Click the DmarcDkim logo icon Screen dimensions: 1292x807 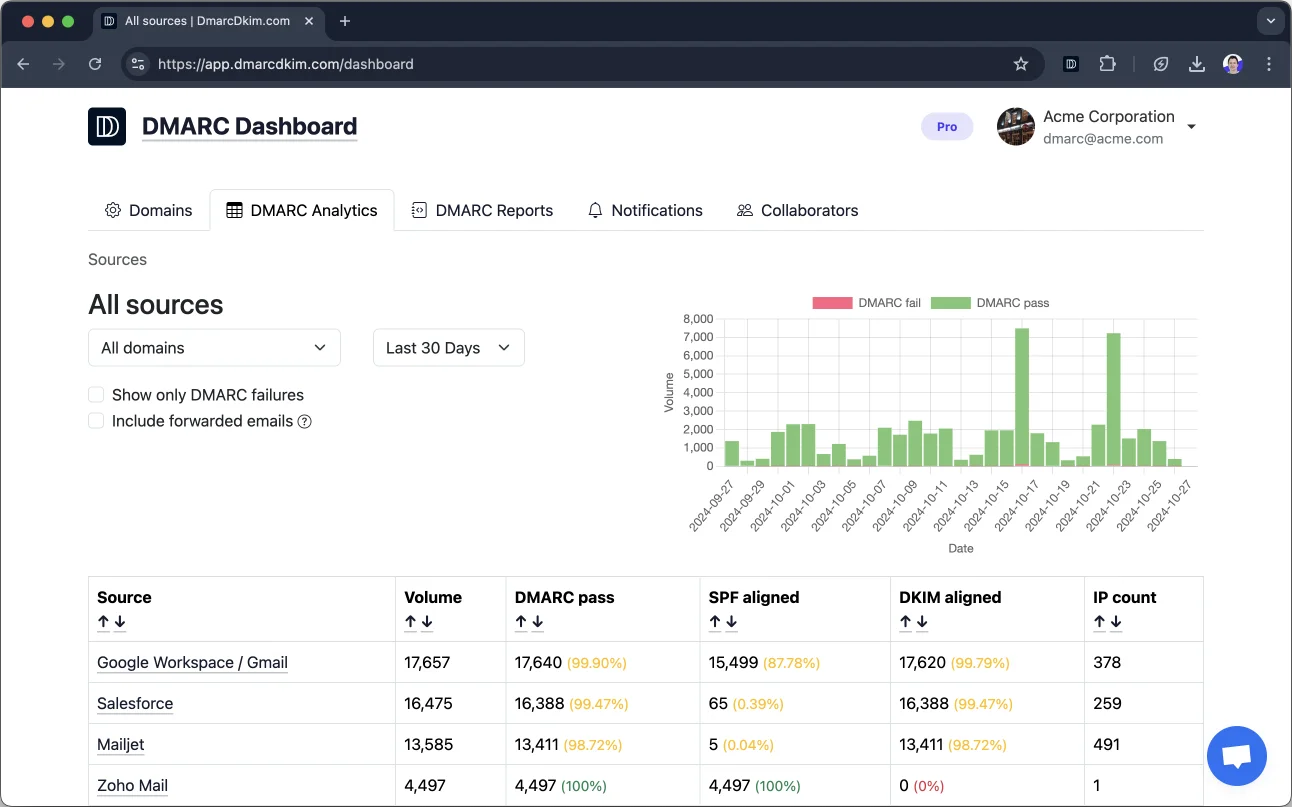click(x=107, y=127)
